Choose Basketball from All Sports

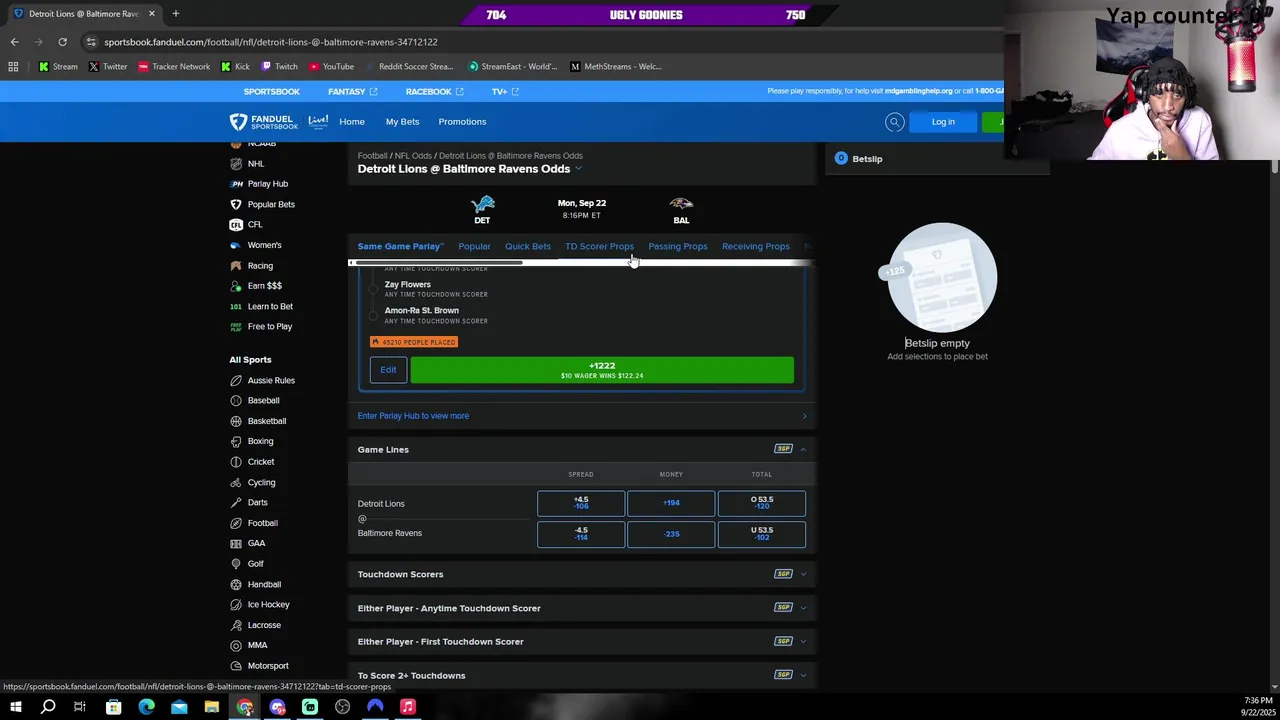tap(266, 421)
